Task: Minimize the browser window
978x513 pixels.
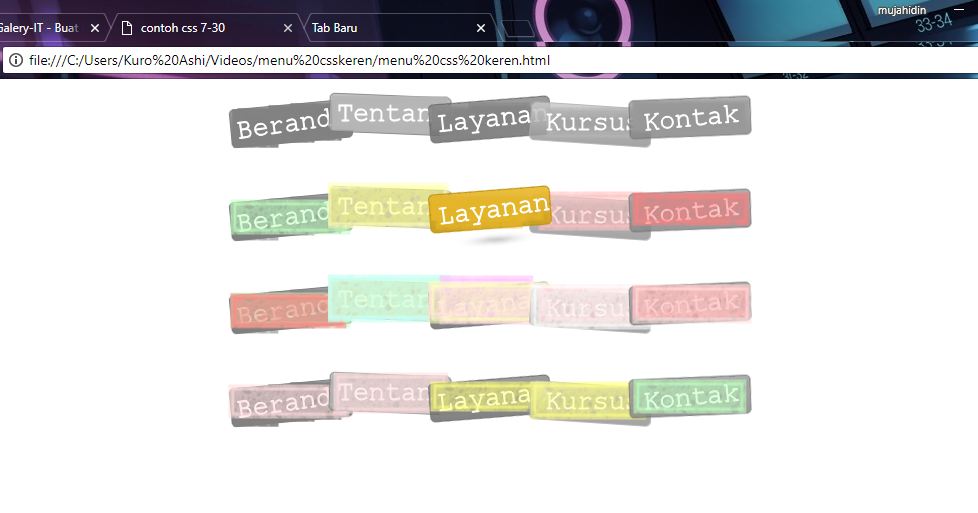Action: [959, 10]
